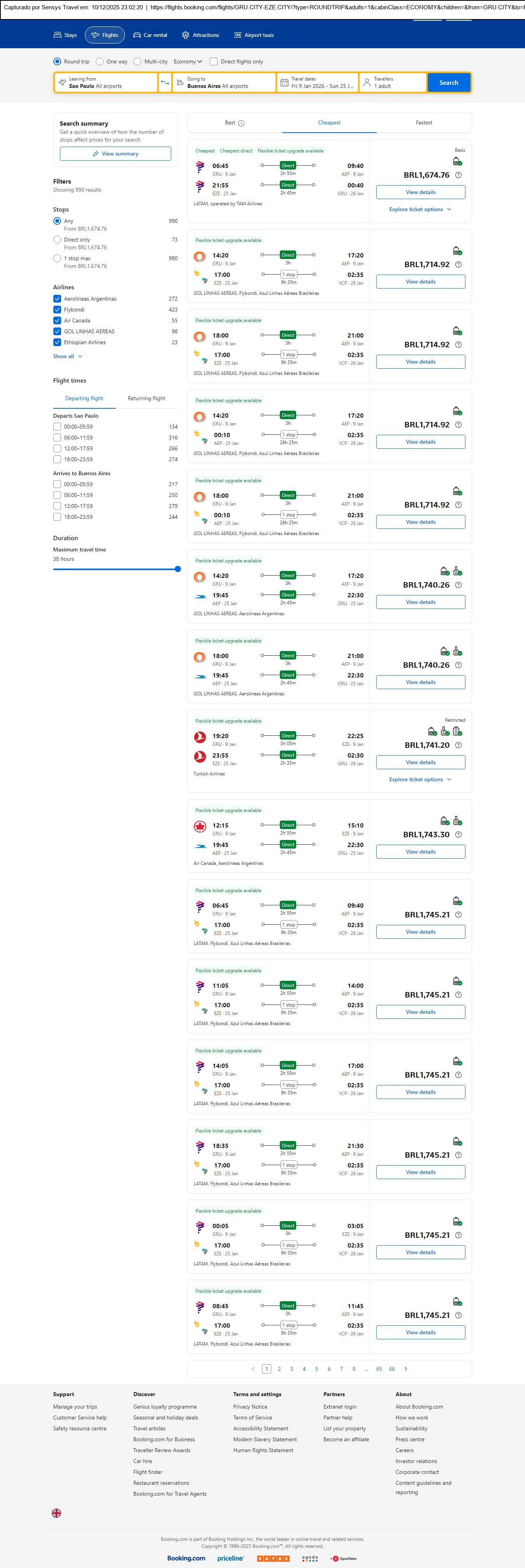Enable the Direct flights only checkbox
Screen dimensions: 525x1568
pyautogui.click(x=214, y=61)
